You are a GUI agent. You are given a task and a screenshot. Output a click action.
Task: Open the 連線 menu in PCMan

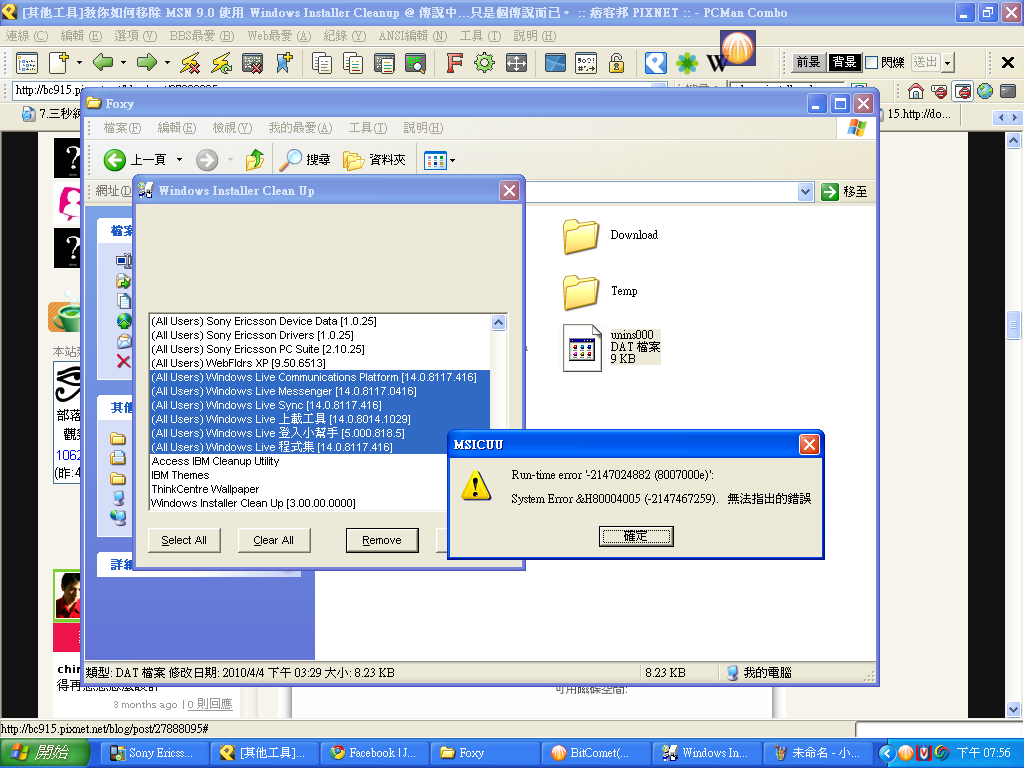pyautogui.click(x=27, y=36)
